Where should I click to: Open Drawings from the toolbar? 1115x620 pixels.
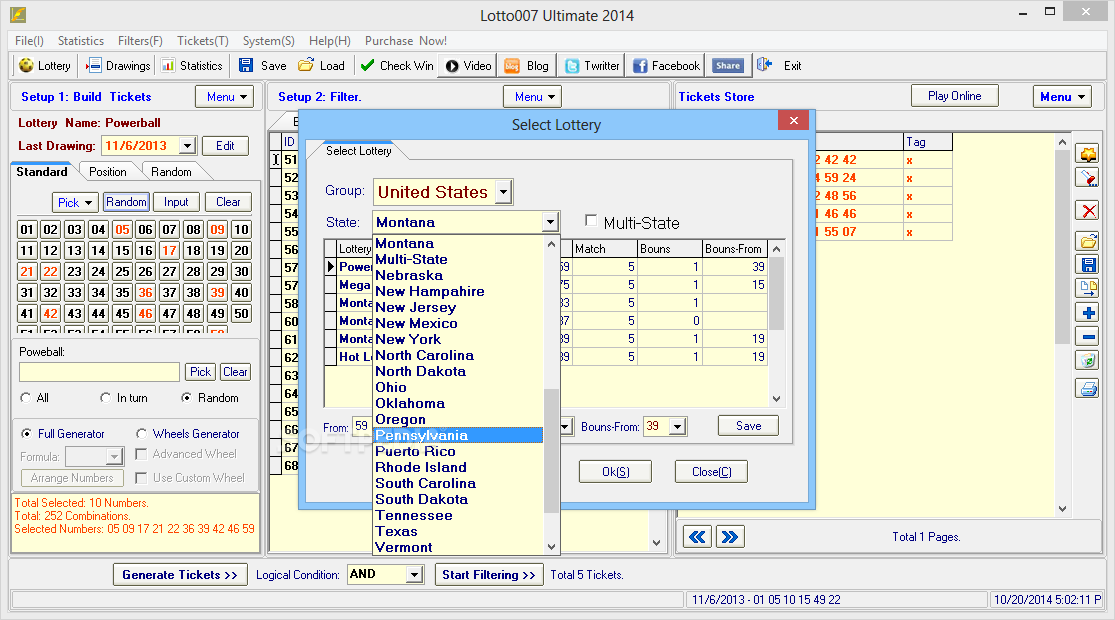point(118,65)
